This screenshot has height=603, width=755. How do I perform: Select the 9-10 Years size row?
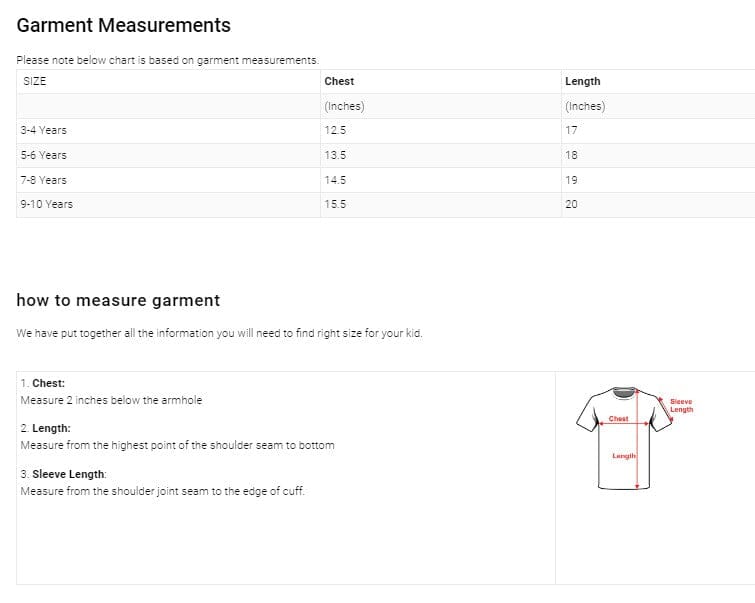386,205
